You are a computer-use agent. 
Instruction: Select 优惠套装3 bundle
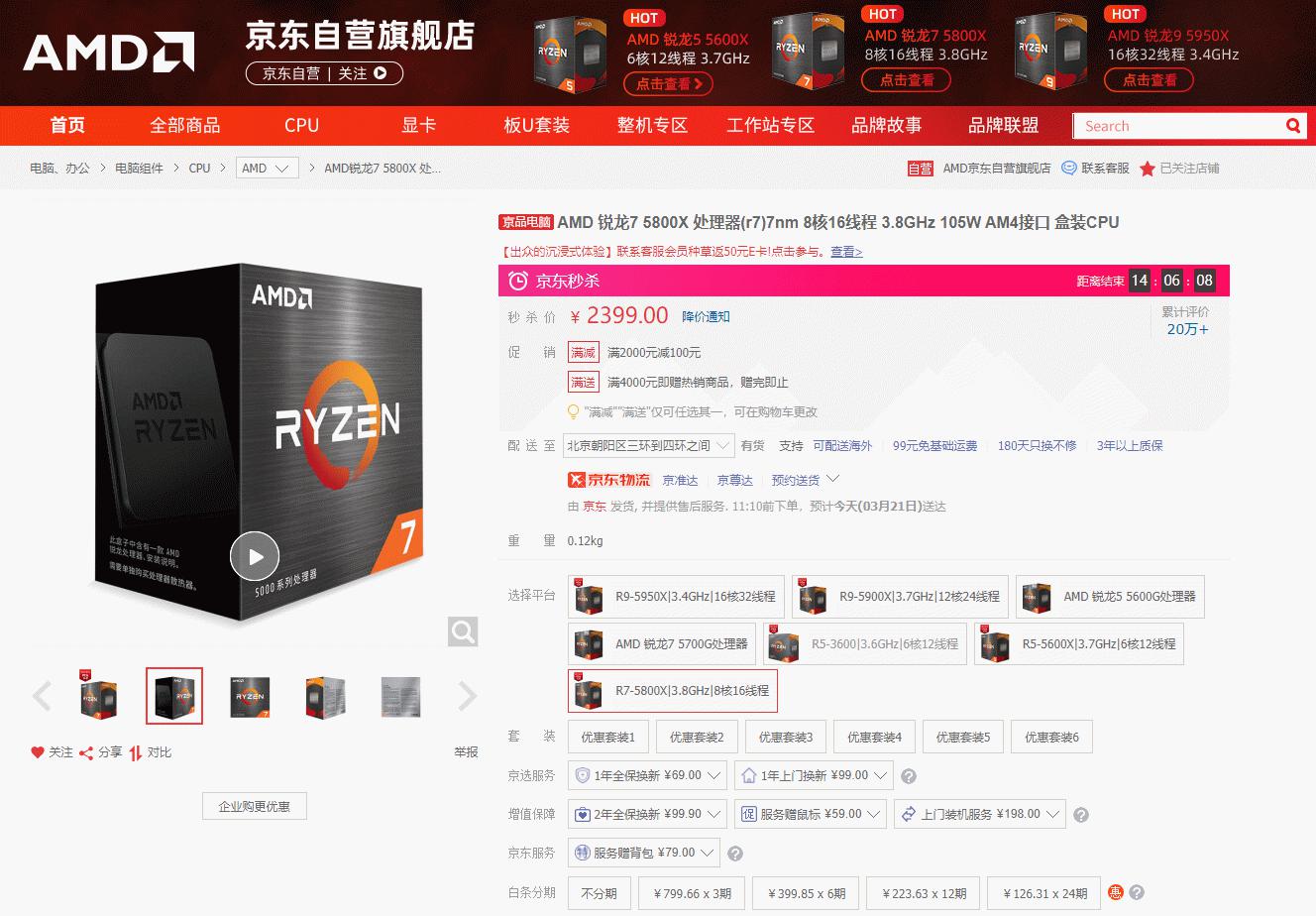pos(786,737)
